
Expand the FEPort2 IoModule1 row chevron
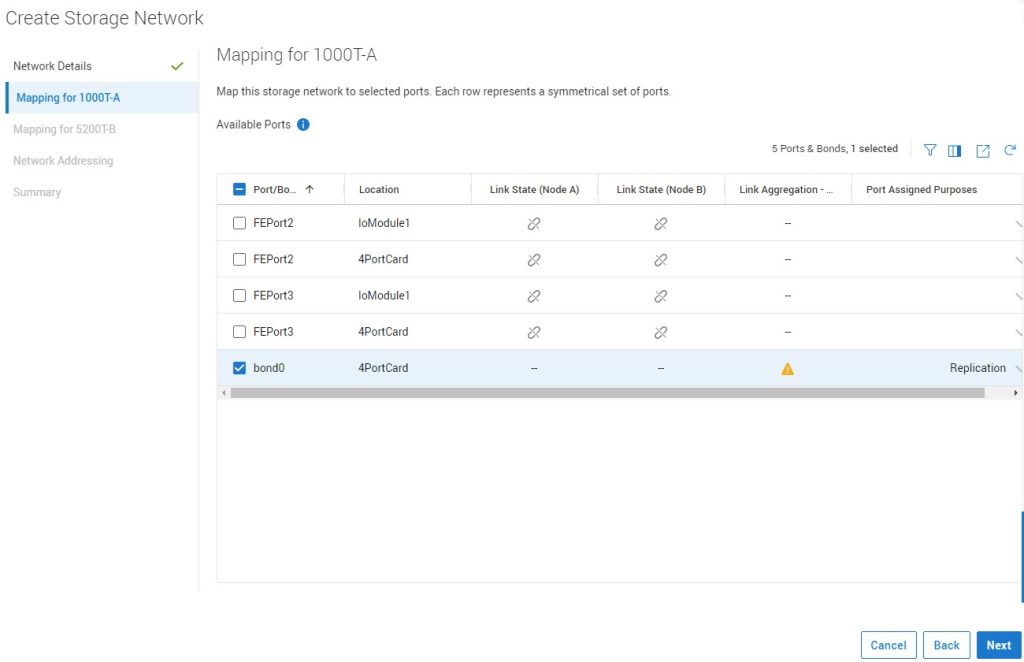[1018, 224]
